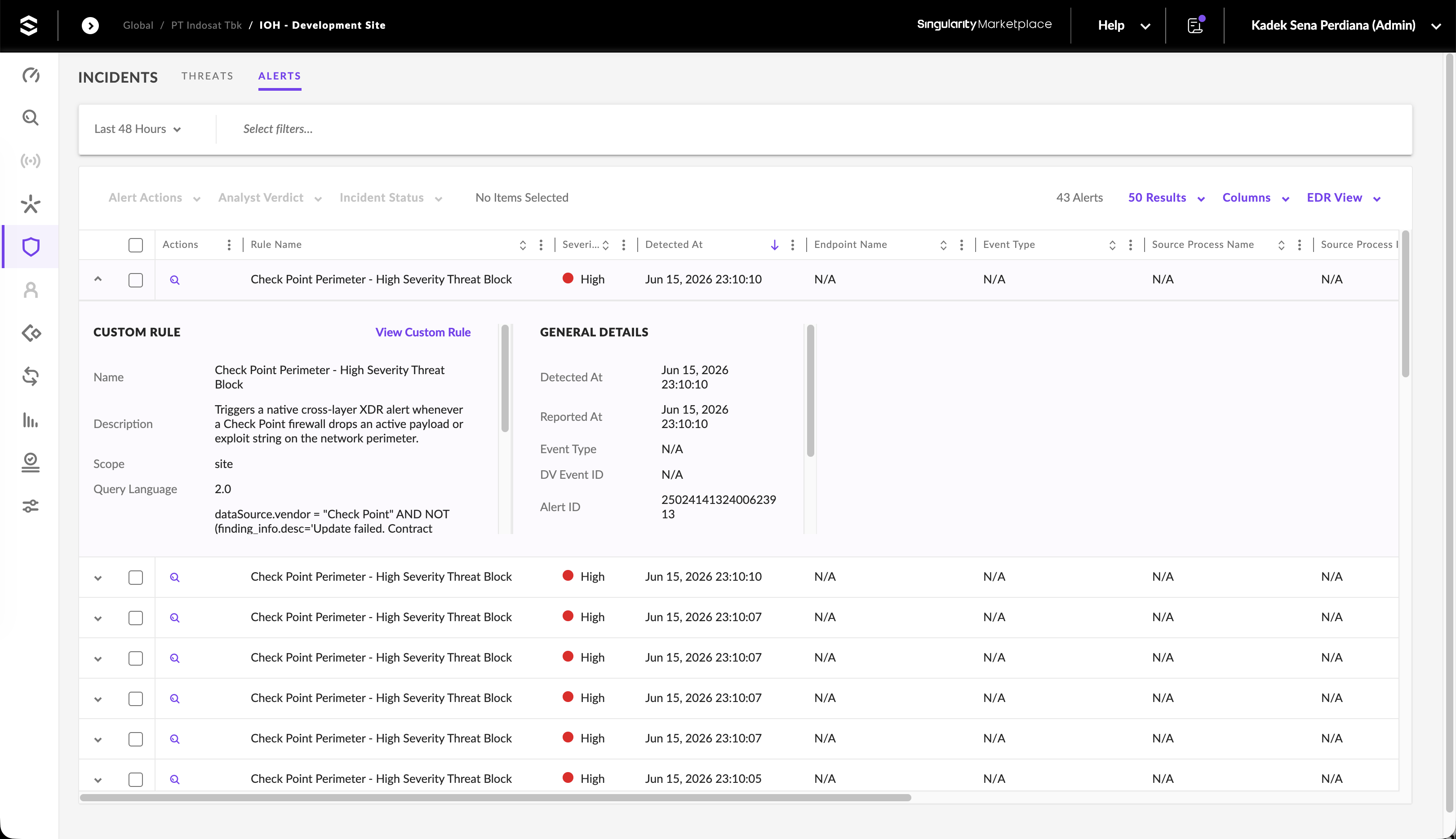Open Singularity Marketplace
This screenshot has width=1456, height=839.
tap(984, 24)
